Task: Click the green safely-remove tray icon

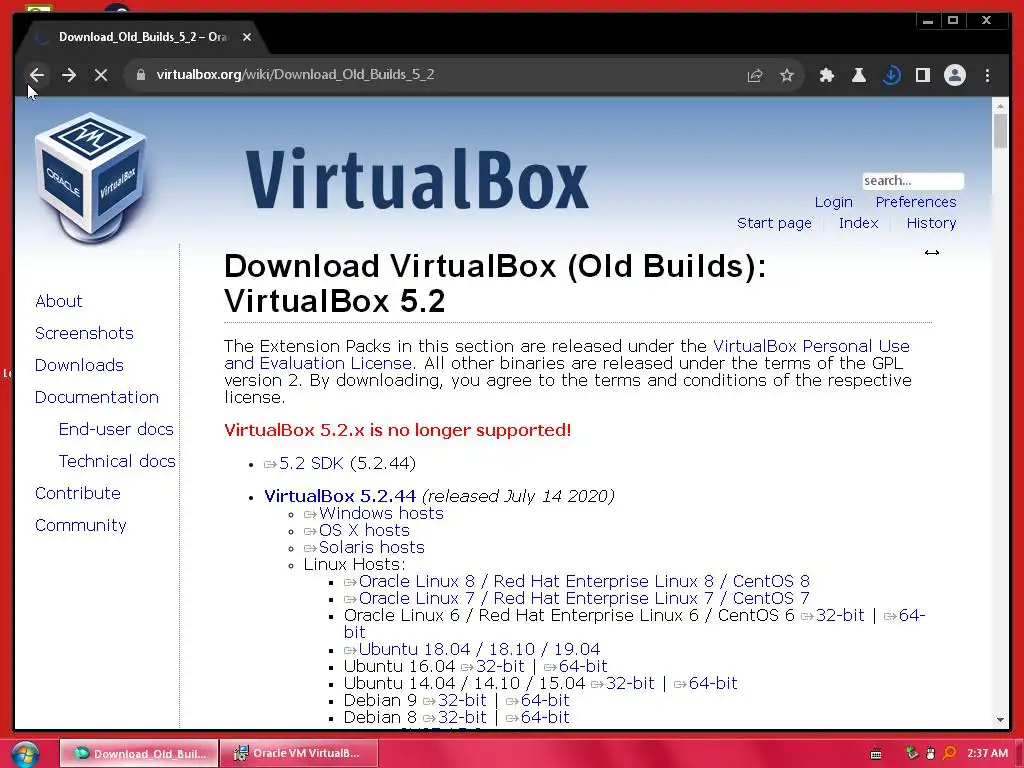Action: click(912, 753)
